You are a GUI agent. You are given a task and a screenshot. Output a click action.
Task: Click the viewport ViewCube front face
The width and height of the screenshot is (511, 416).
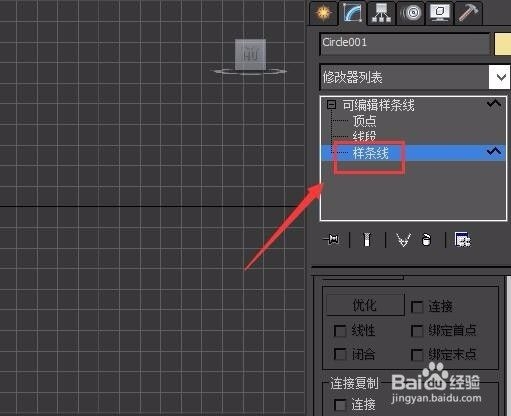click(250, 54)
